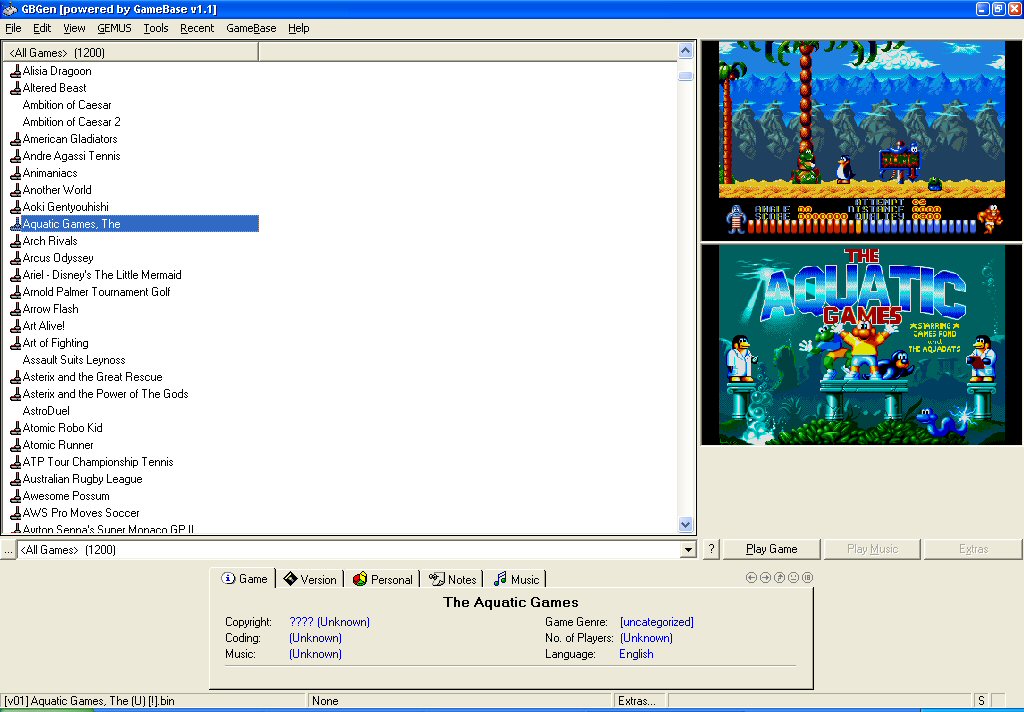
Task: Click the 18 adult-content octagon icon
Action: pos(808,577)
